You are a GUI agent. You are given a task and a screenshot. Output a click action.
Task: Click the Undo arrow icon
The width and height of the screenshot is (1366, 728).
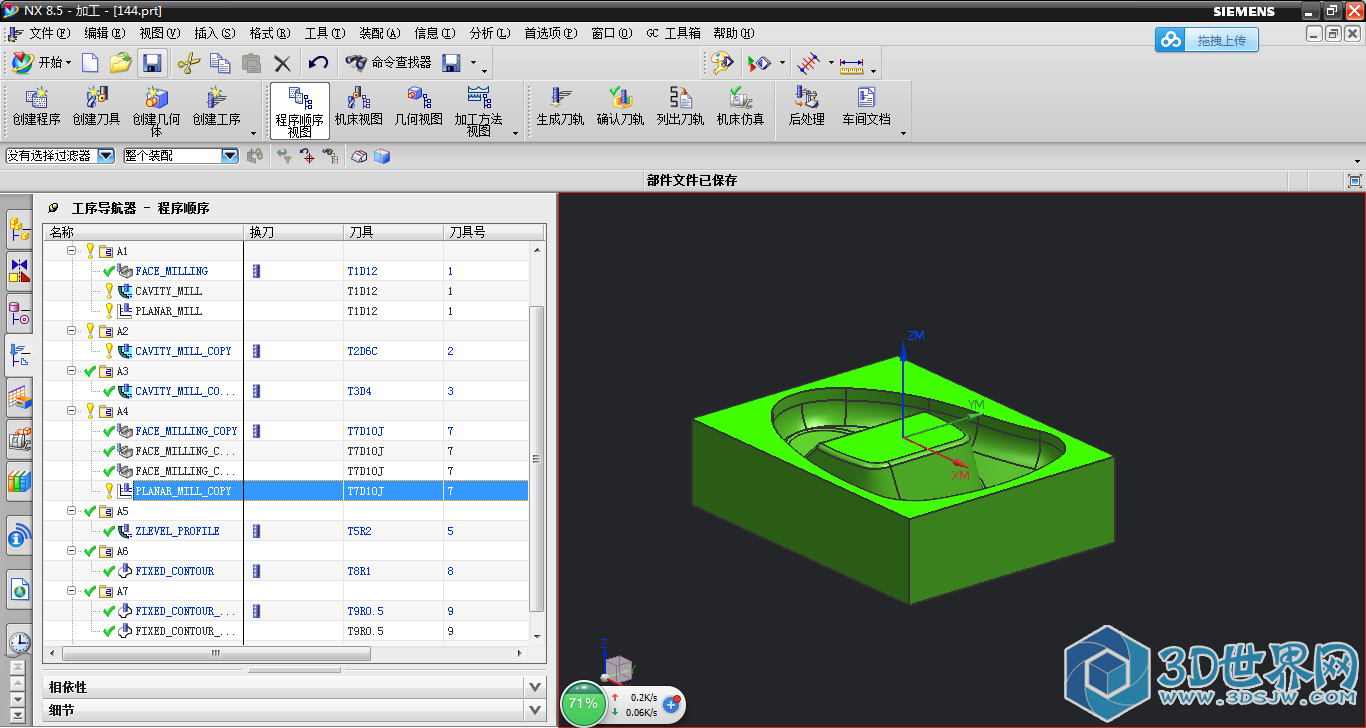(x=318, y=63)
